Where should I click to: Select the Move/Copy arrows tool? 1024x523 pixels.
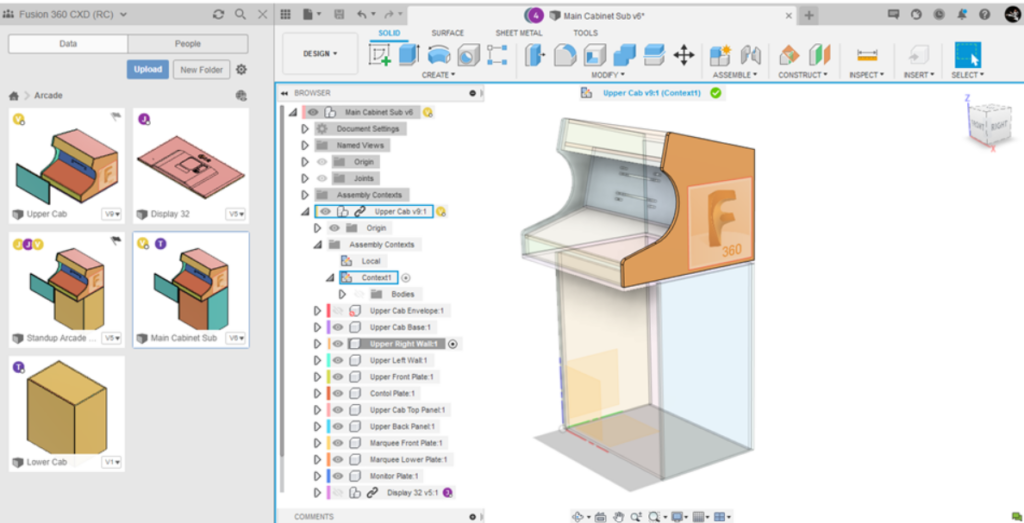click(684, 55)
